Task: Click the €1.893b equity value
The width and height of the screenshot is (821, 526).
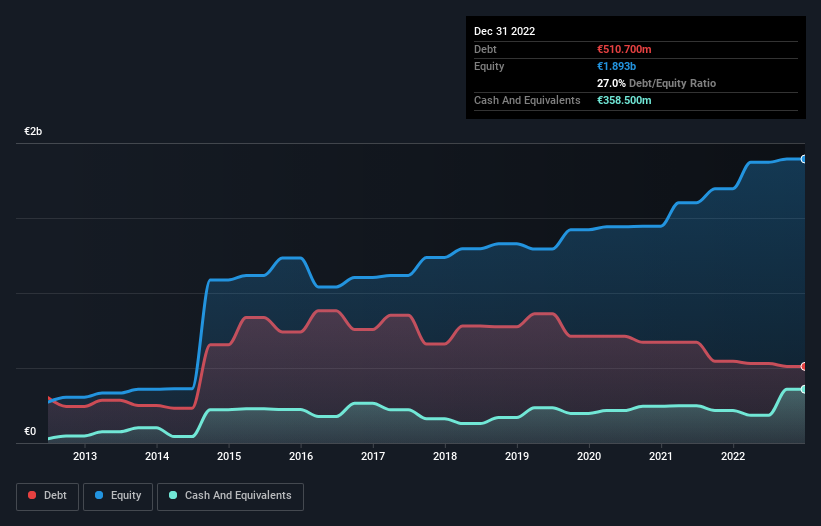Action: pyautogui.click(x=616, y=66)
